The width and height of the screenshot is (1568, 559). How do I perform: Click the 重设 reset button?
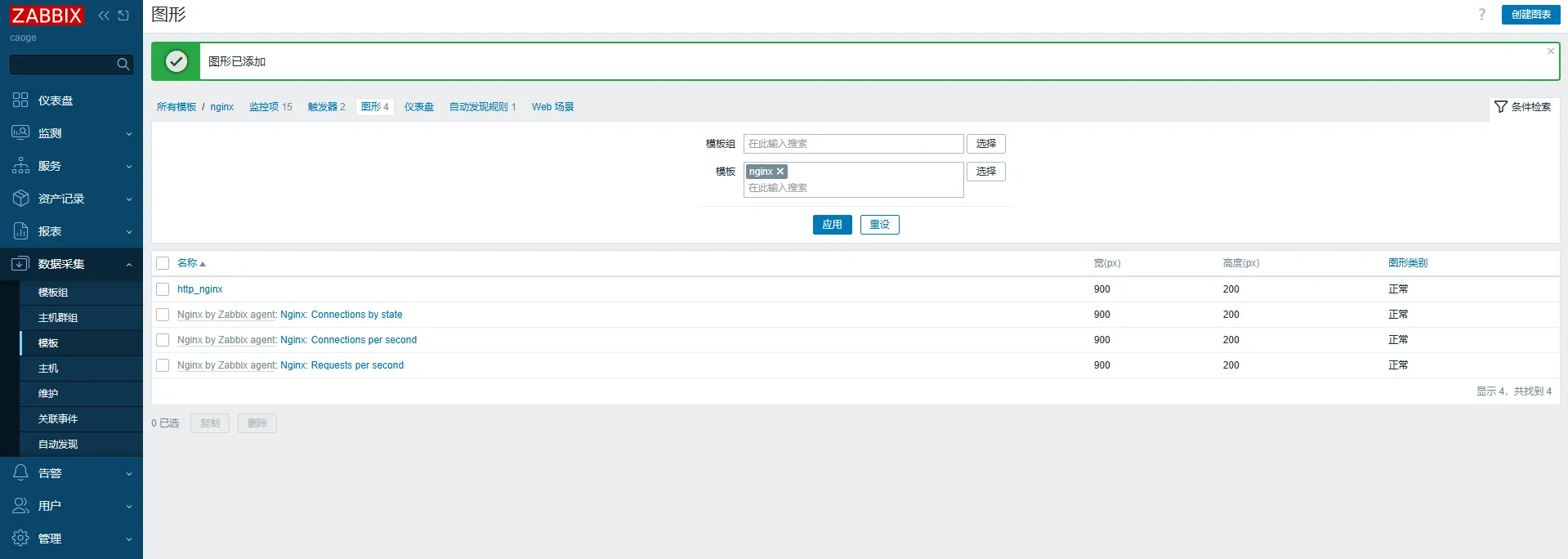[x=879, y=225]
